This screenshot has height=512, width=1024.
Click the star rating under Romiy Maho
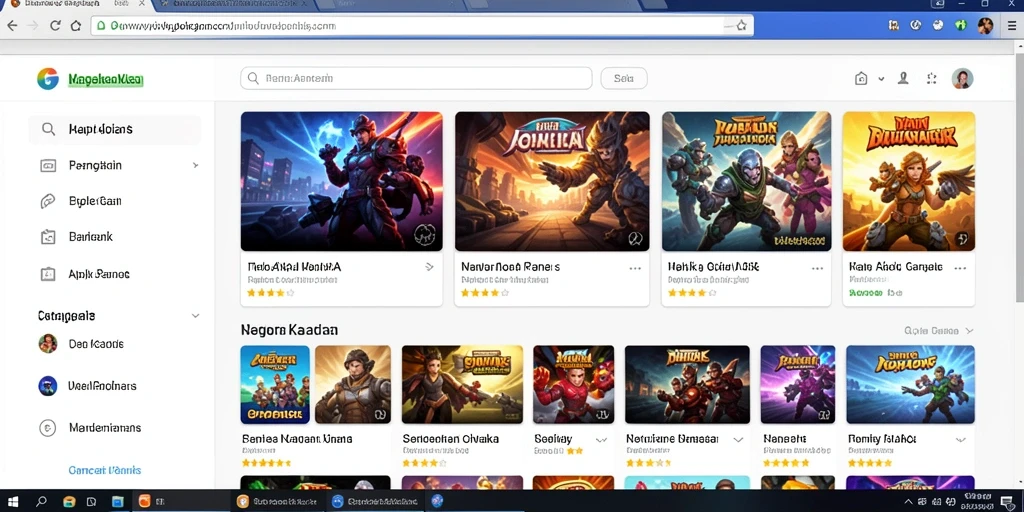[871, 462]
